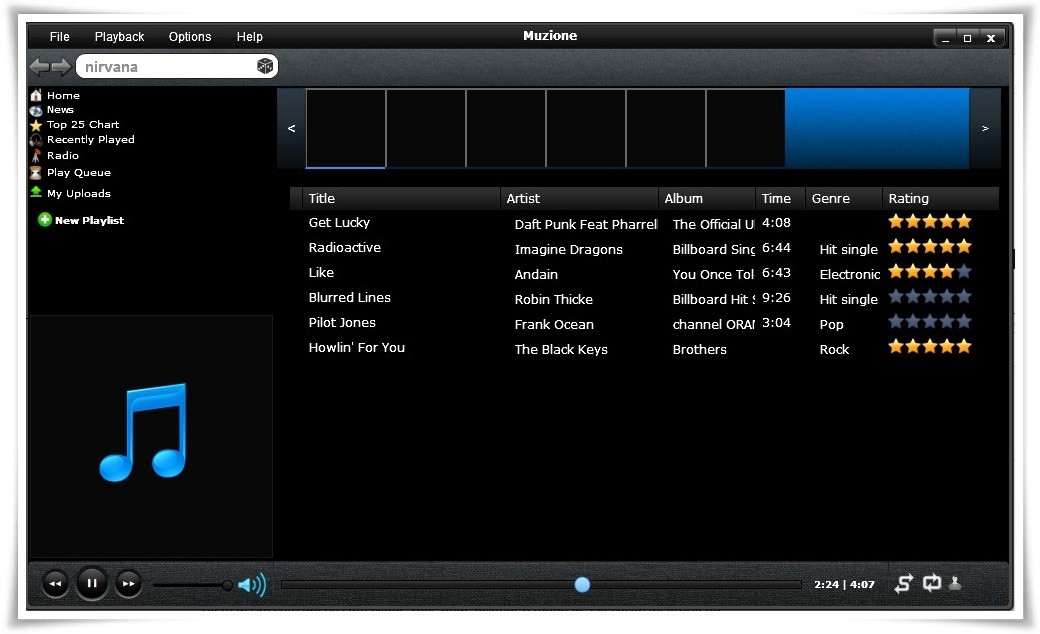Viewport: 1040px width, 634px height.
Task: Click star rating for Pilot Jones
Action: coord(930,322)
